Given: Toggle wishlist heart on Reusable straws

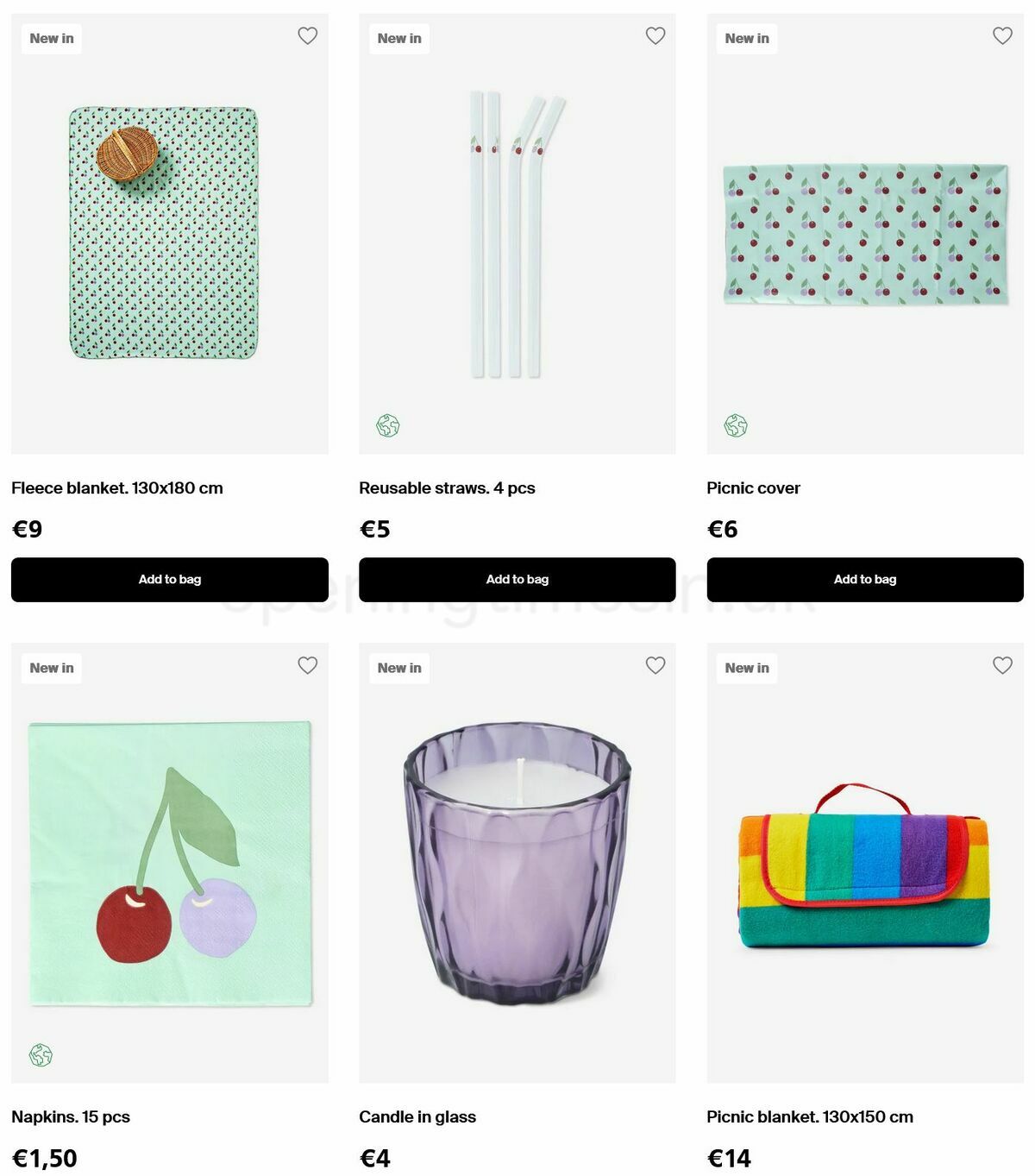Looking at the screenshot, I should pyautogui.click(x=655, y=36).
